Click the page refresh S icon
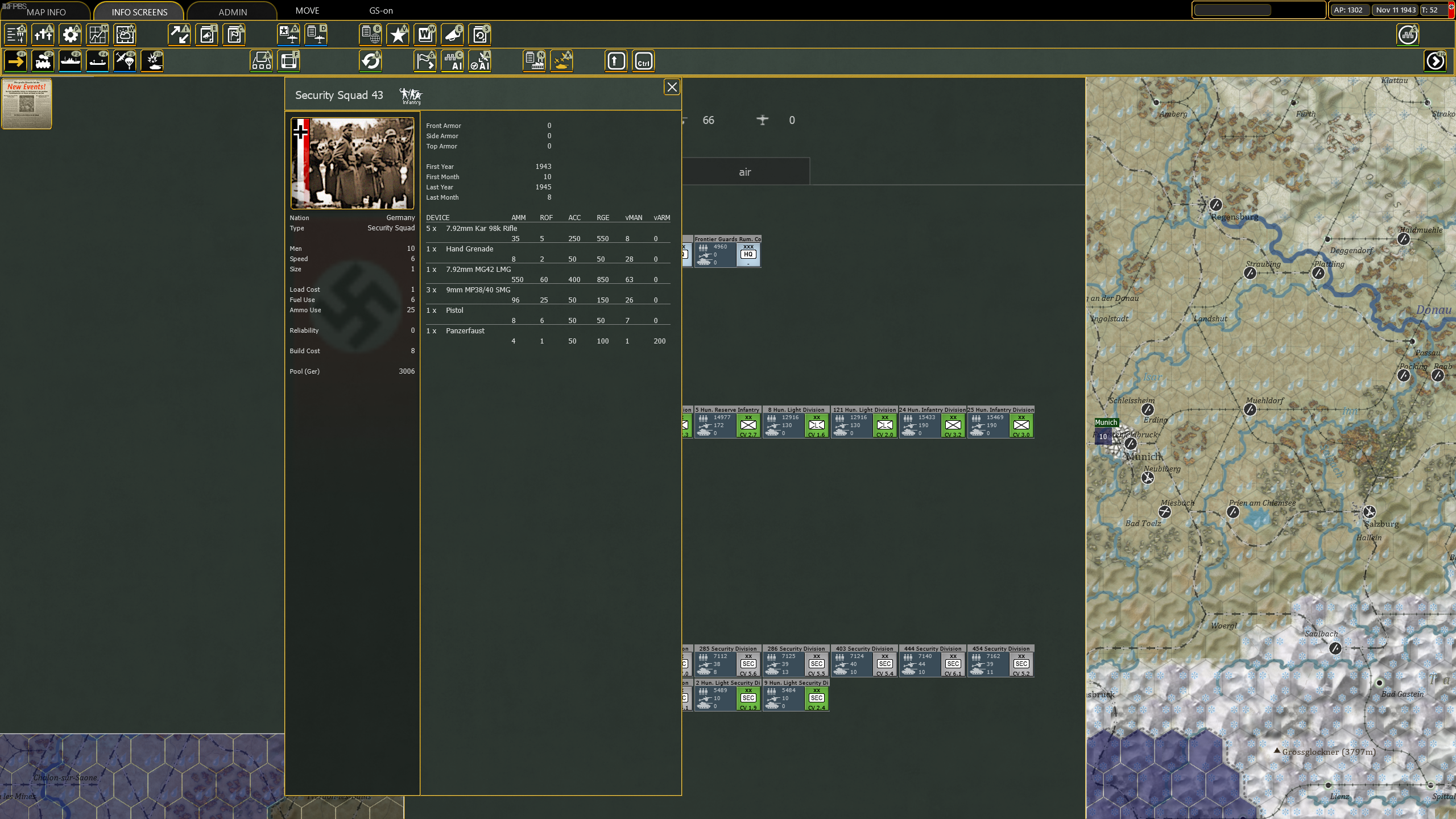The height and width of the screenshot is (819, 1456). [480, 35]
